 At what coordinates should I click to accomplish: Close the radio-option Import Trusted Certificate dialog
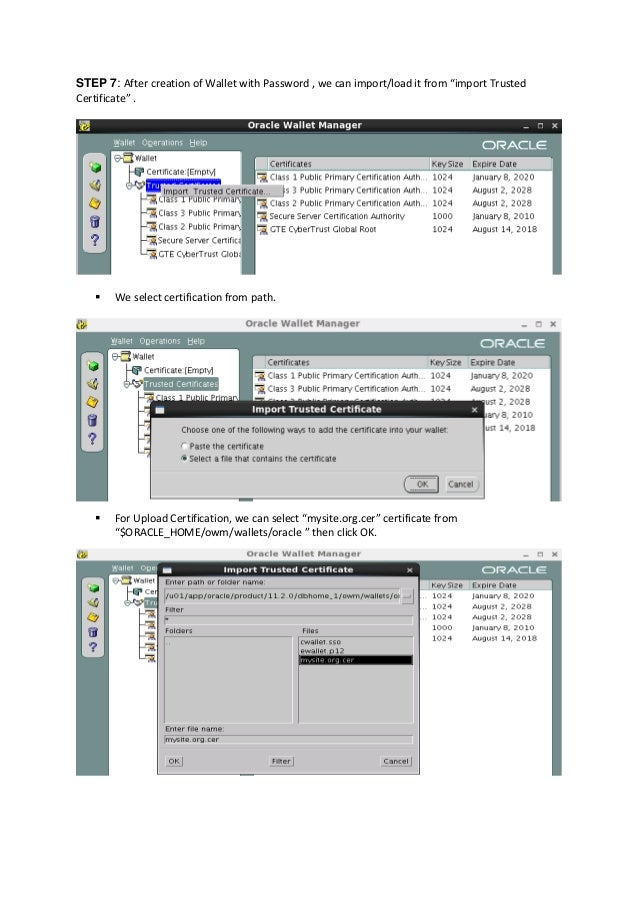(x=474, y=409)
